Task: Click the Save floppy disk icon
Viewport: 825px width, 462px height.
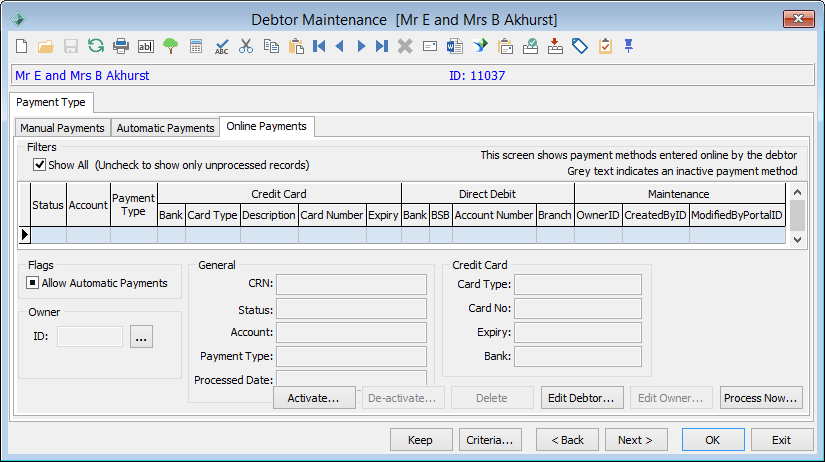Action: coord(71,46)
